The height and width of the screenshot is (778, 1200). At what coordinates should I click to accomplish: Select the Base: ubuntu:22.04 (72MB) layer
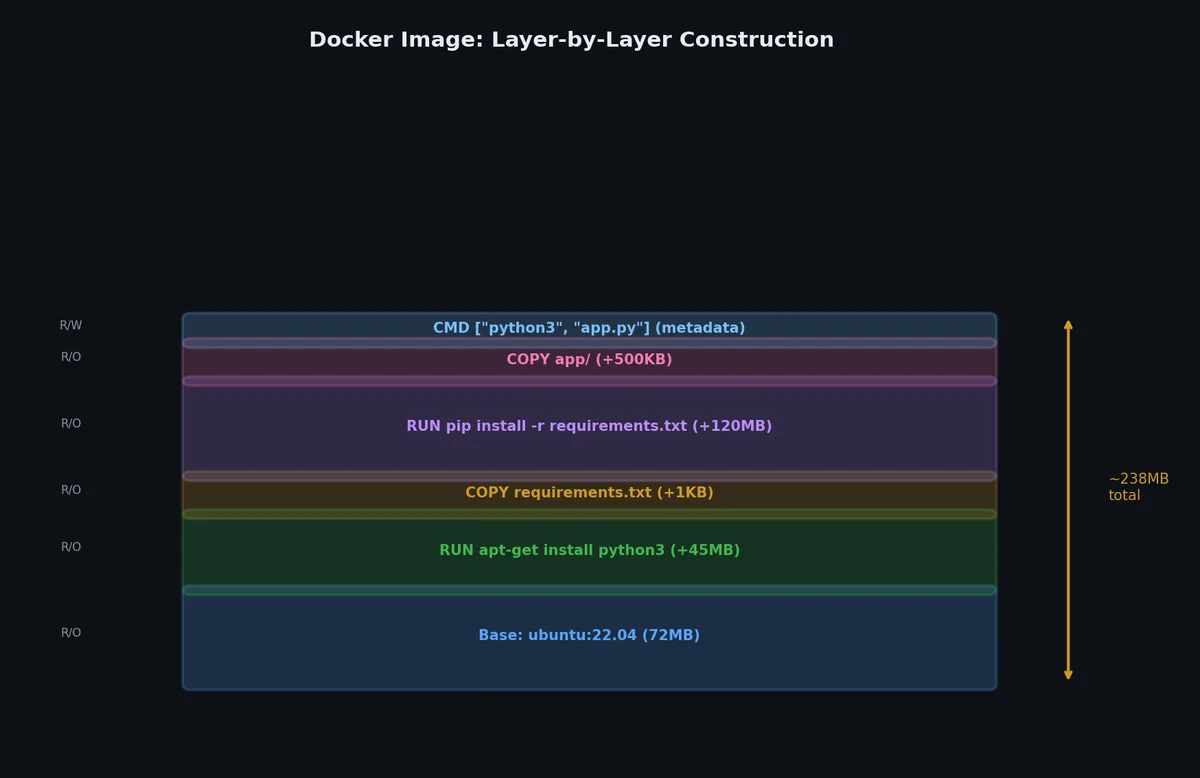(589, 637)
